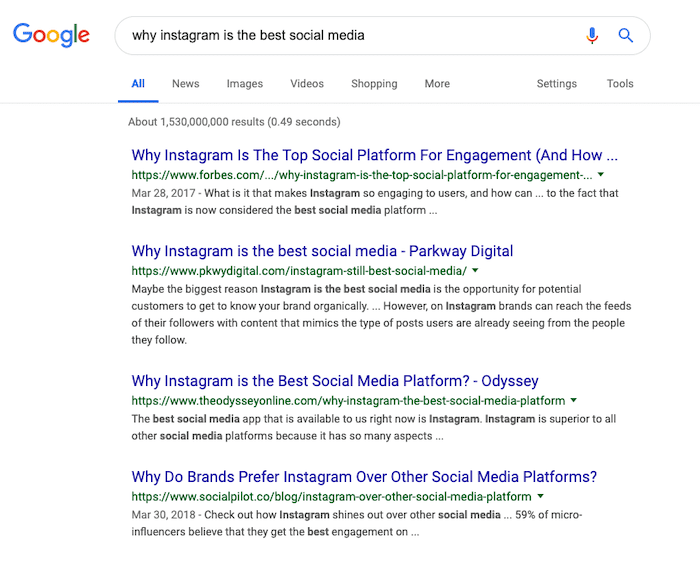This screenshot has height=572, width=700.
Task: Open search Tools
Action: click(x=620, y=84)
